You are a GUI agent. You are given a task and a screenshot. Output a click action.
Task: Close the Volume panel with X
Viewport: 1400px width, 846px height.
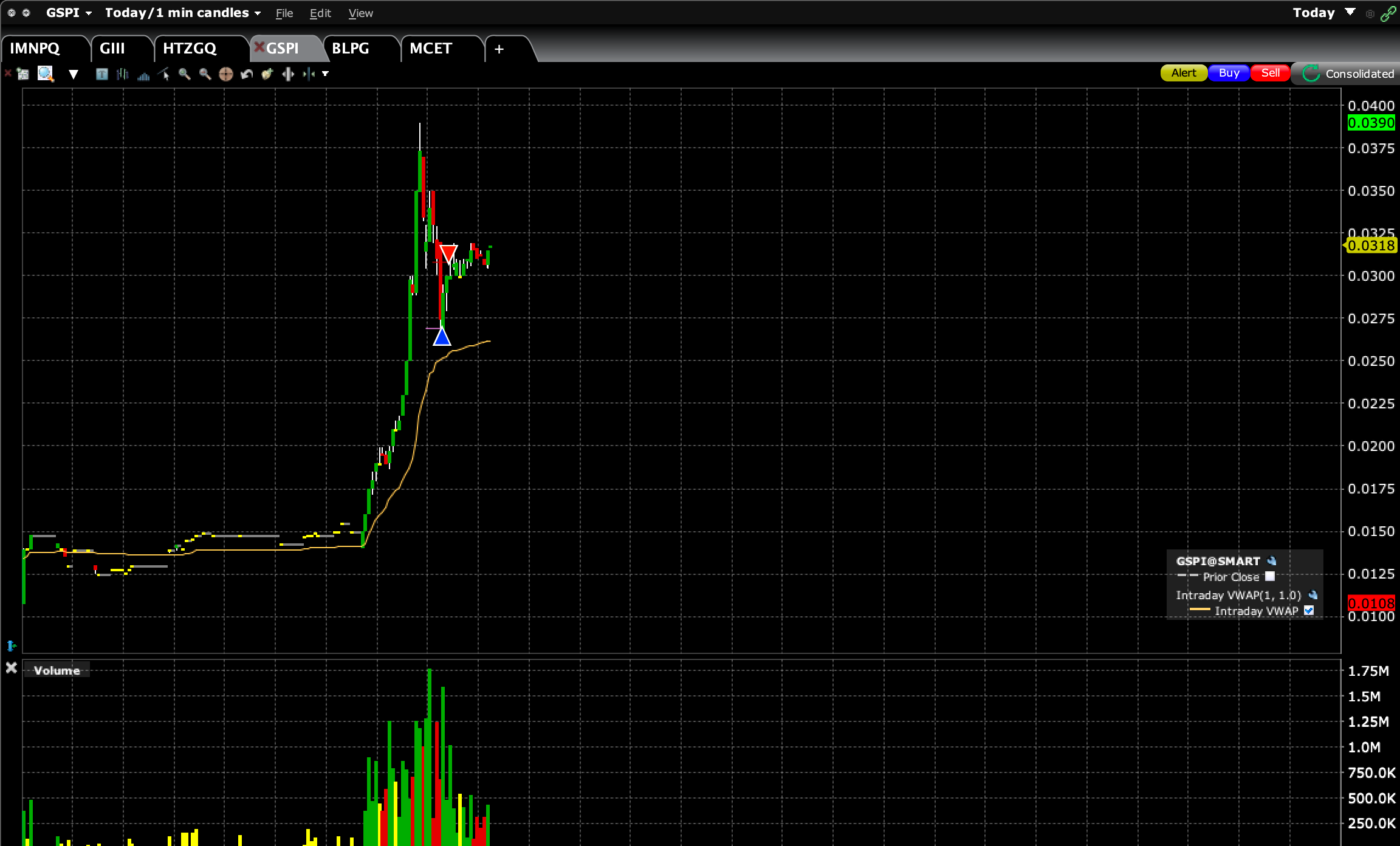[x=11, y=668]
